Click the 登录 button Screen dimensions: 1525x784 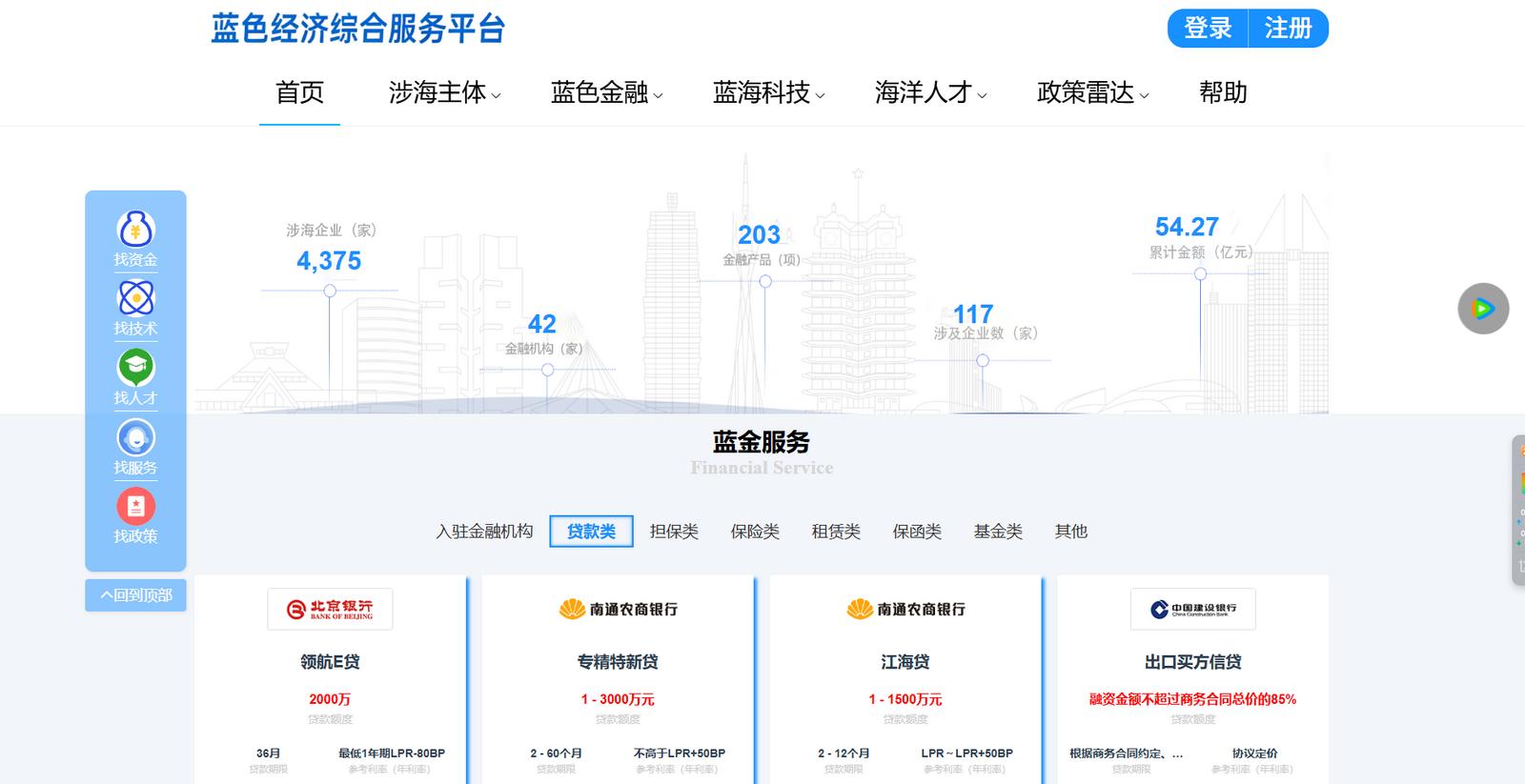click(1208, 29)
